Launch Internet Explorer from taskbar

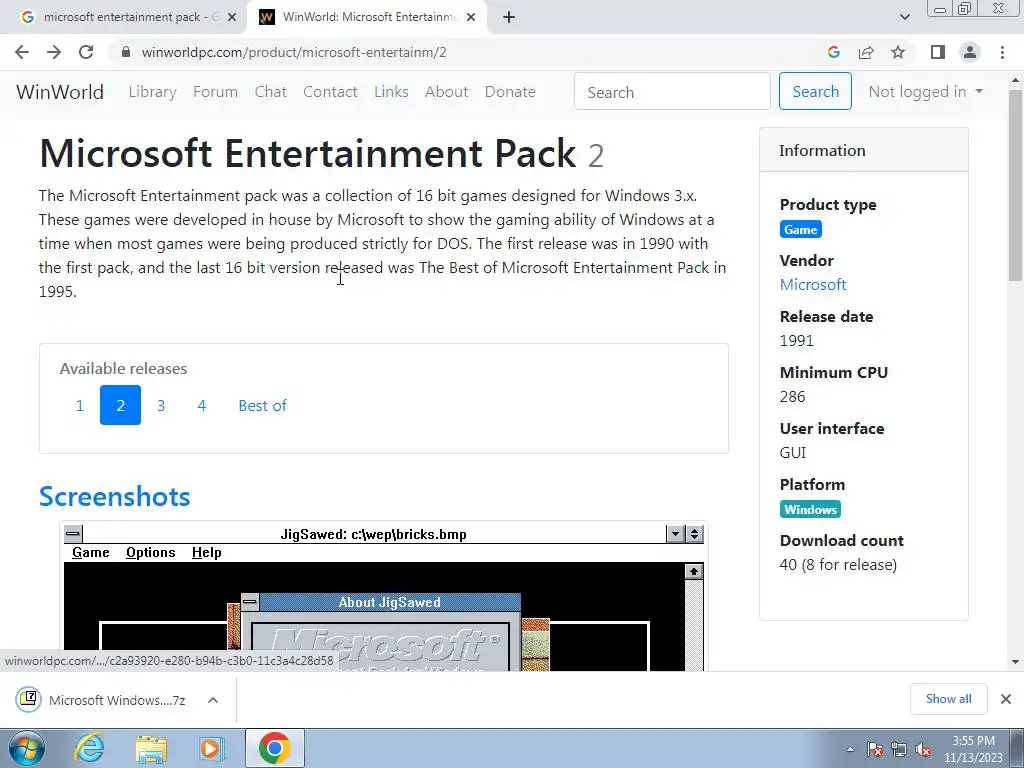[x=89, y=748]
